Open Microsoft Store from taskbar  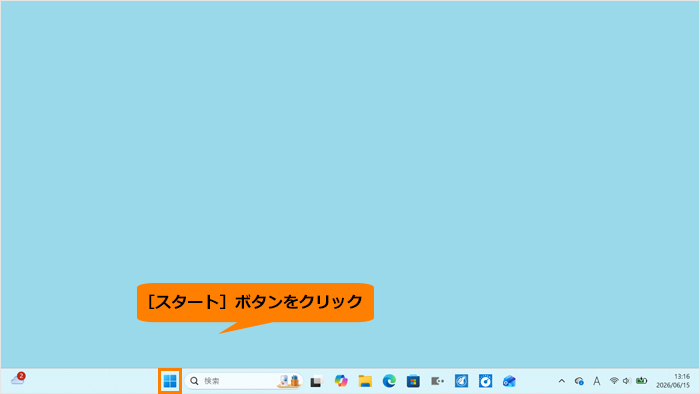413,381
